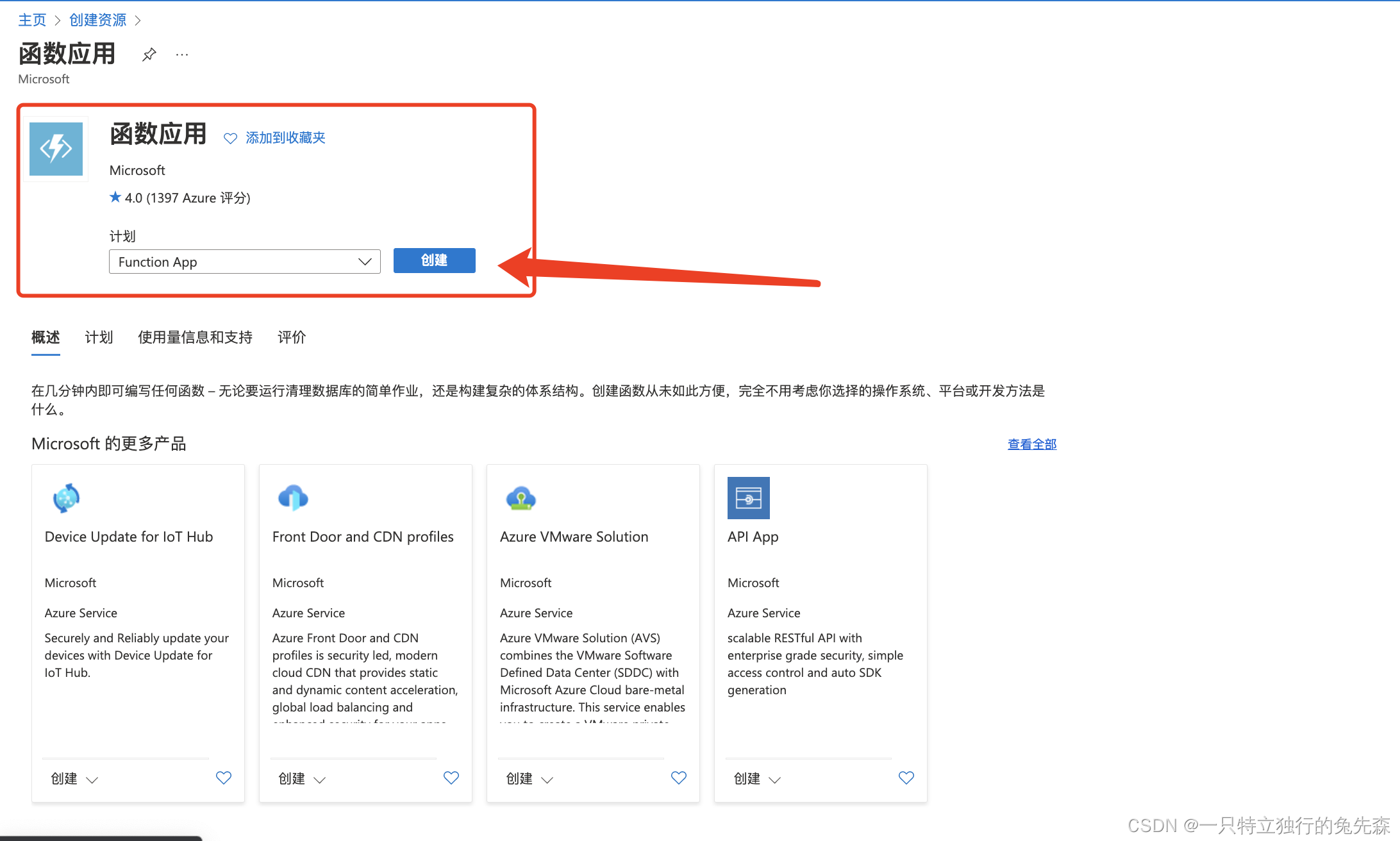Switch to the 概述 tab

pos(46,337)
